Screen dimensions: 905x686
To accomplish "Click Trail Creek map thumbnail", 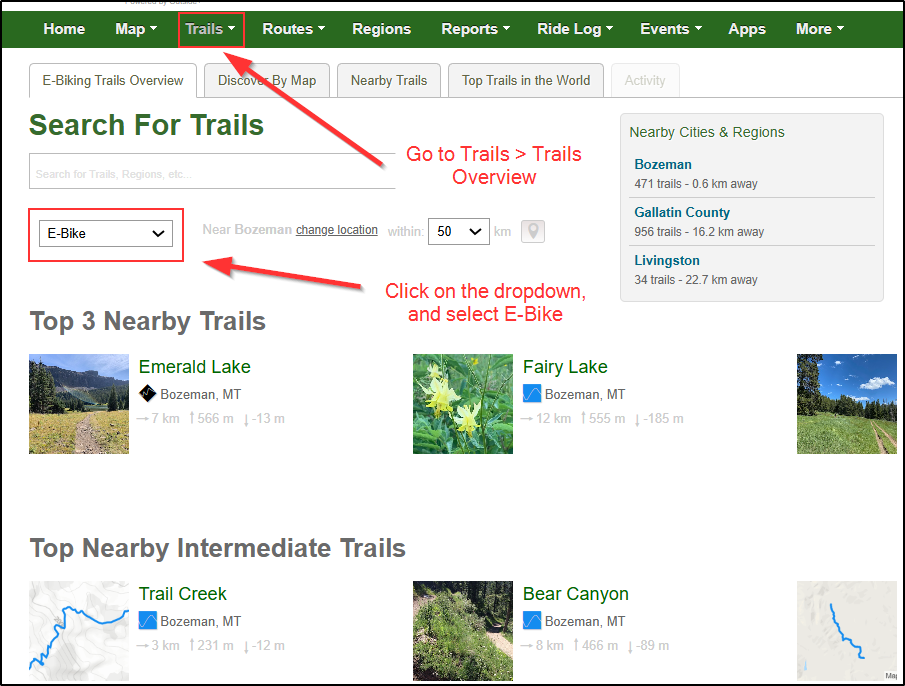I will pos(79,631).
